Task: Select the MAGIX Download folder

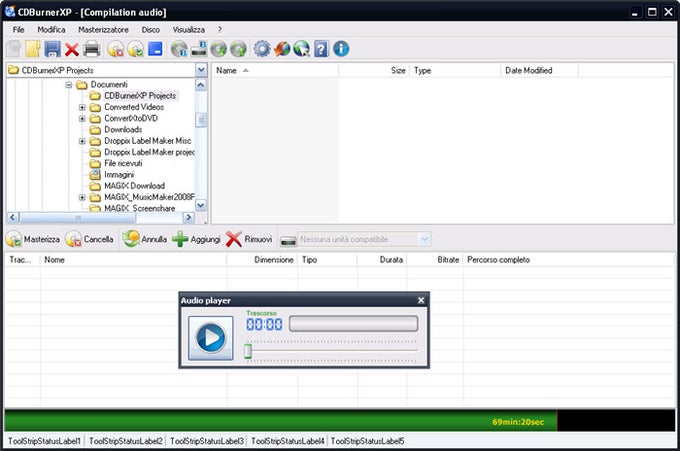Action: coord(134,186)
